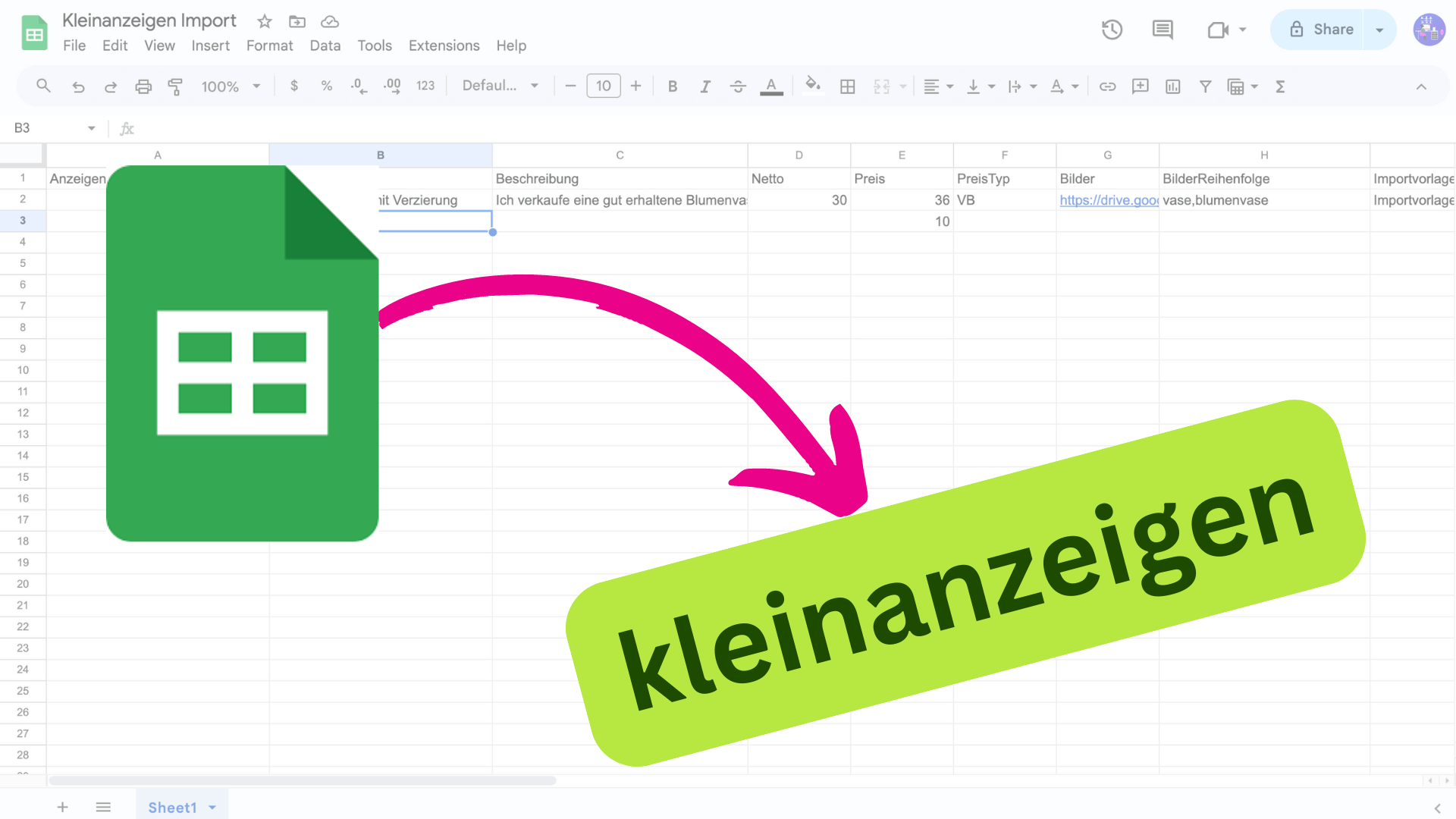
Task: Open the Edit menu
Action: tap(115, 45)
